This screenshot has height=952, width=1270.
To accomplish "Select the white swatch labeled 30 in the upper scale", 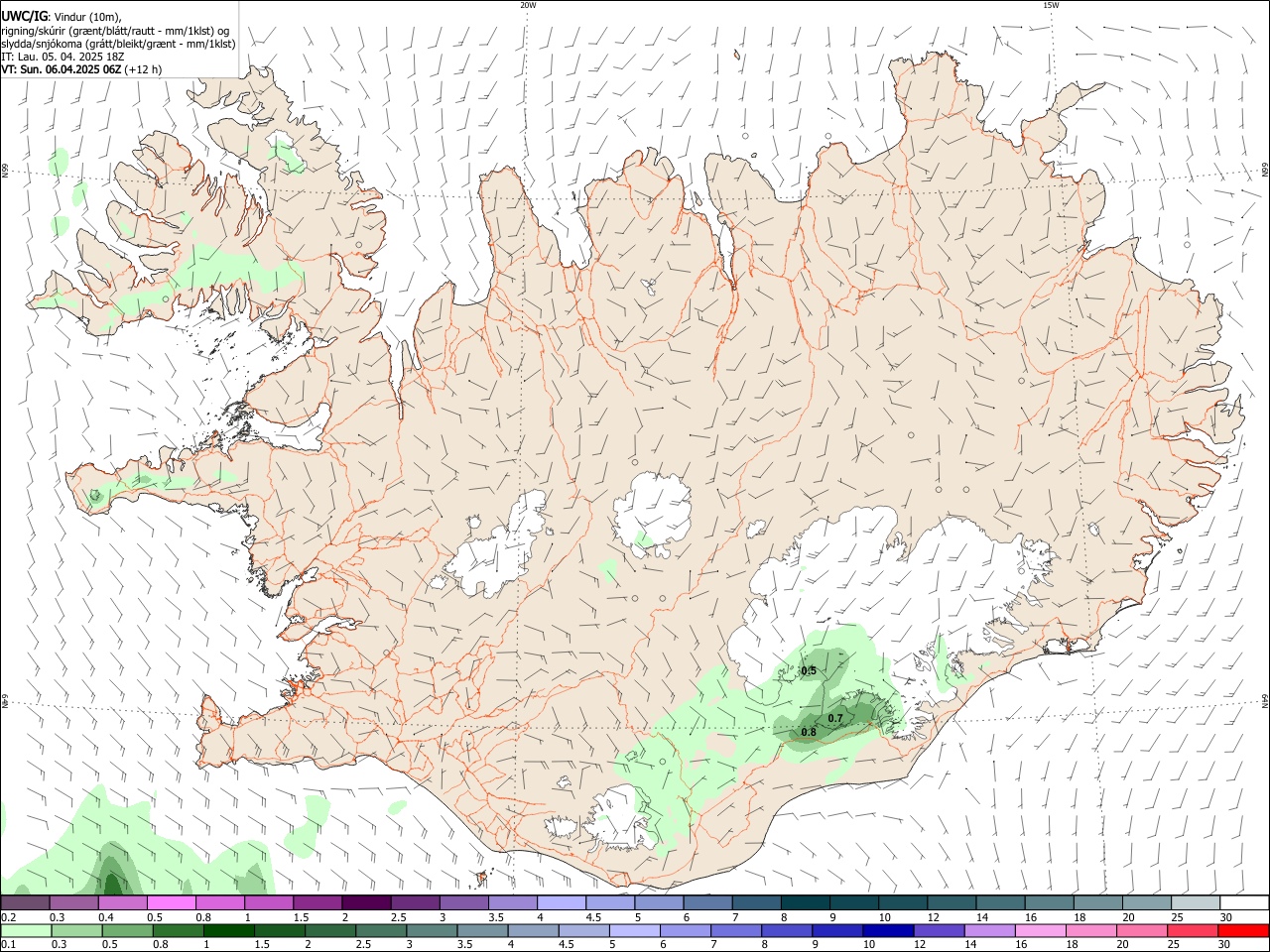I will 1243,903.
